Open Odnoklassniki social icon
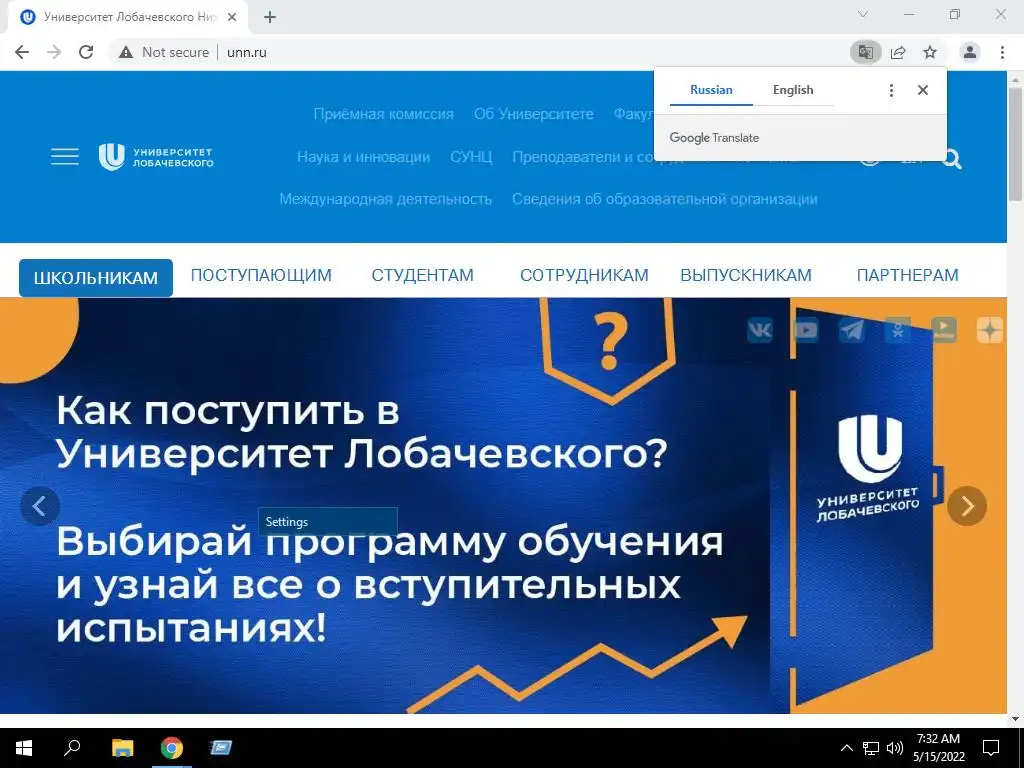 click(898, 330)
